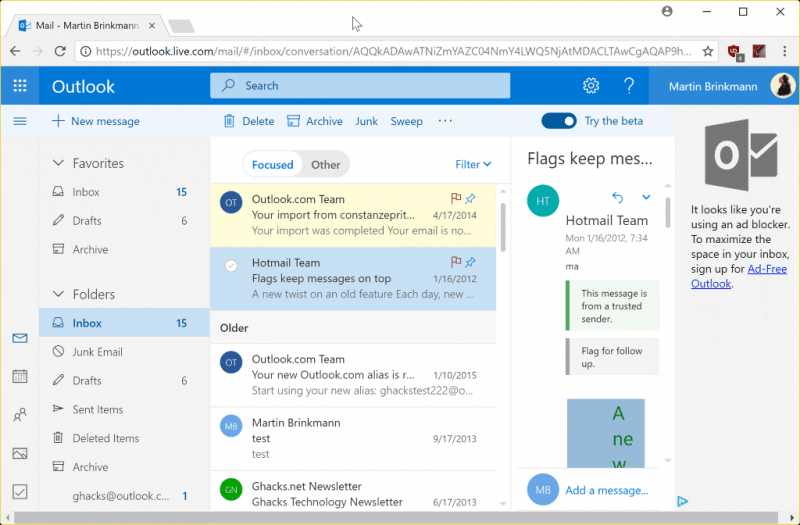The width and height of the screenshot is (800, 525).
Task: Collapse the Folders section
Action: click(59, 294)
